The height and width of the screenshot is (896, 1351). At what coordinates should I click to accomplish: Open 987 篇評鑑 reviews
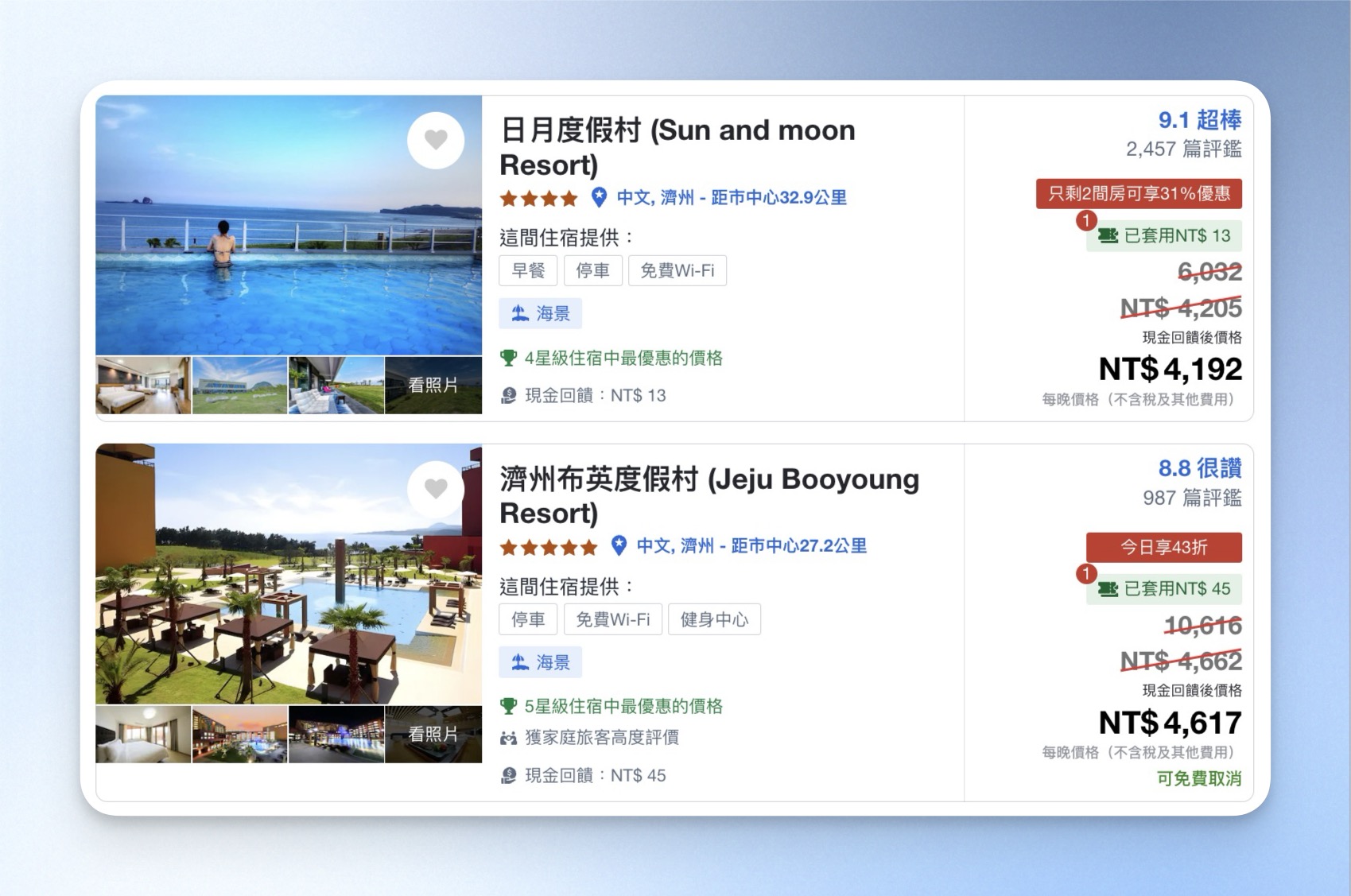point(1192,498)
